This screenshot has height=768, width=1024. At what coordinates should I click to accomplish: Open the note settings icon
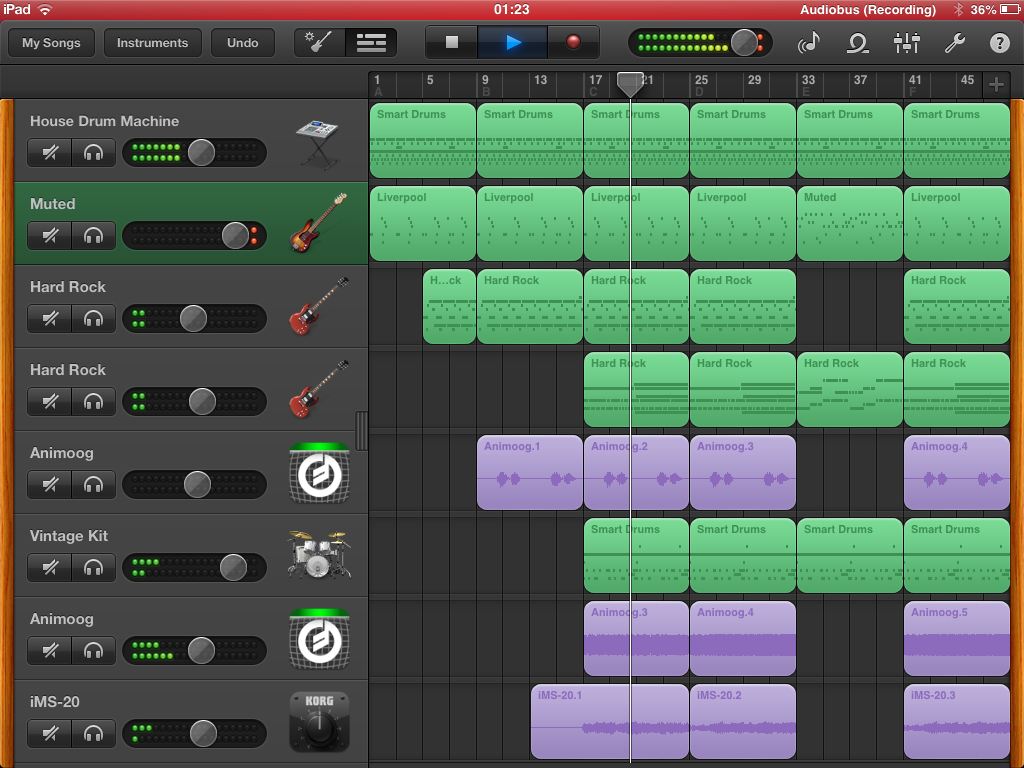pos(809,43)
